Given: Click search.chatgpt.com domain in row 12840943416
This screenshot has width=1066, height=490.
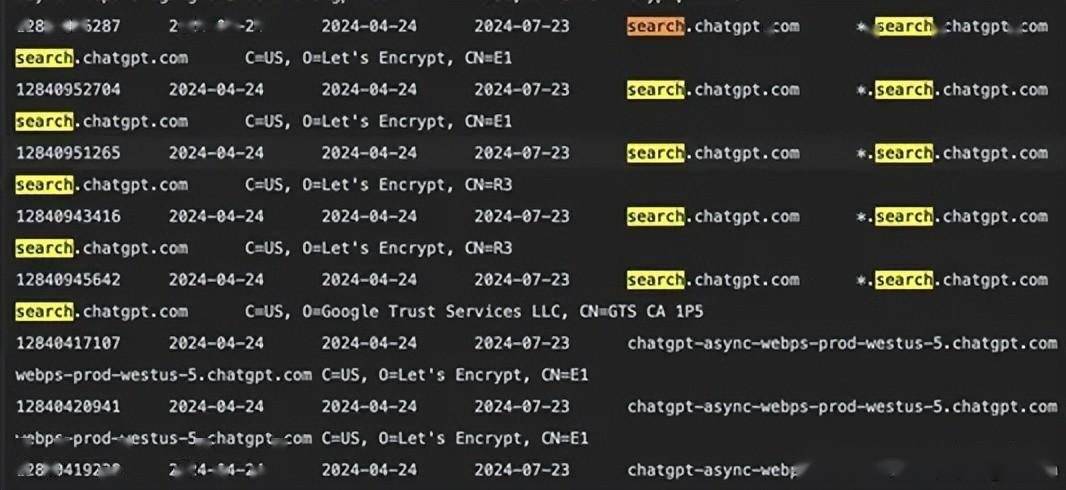Looking at the screenshot, I should 713,216.
